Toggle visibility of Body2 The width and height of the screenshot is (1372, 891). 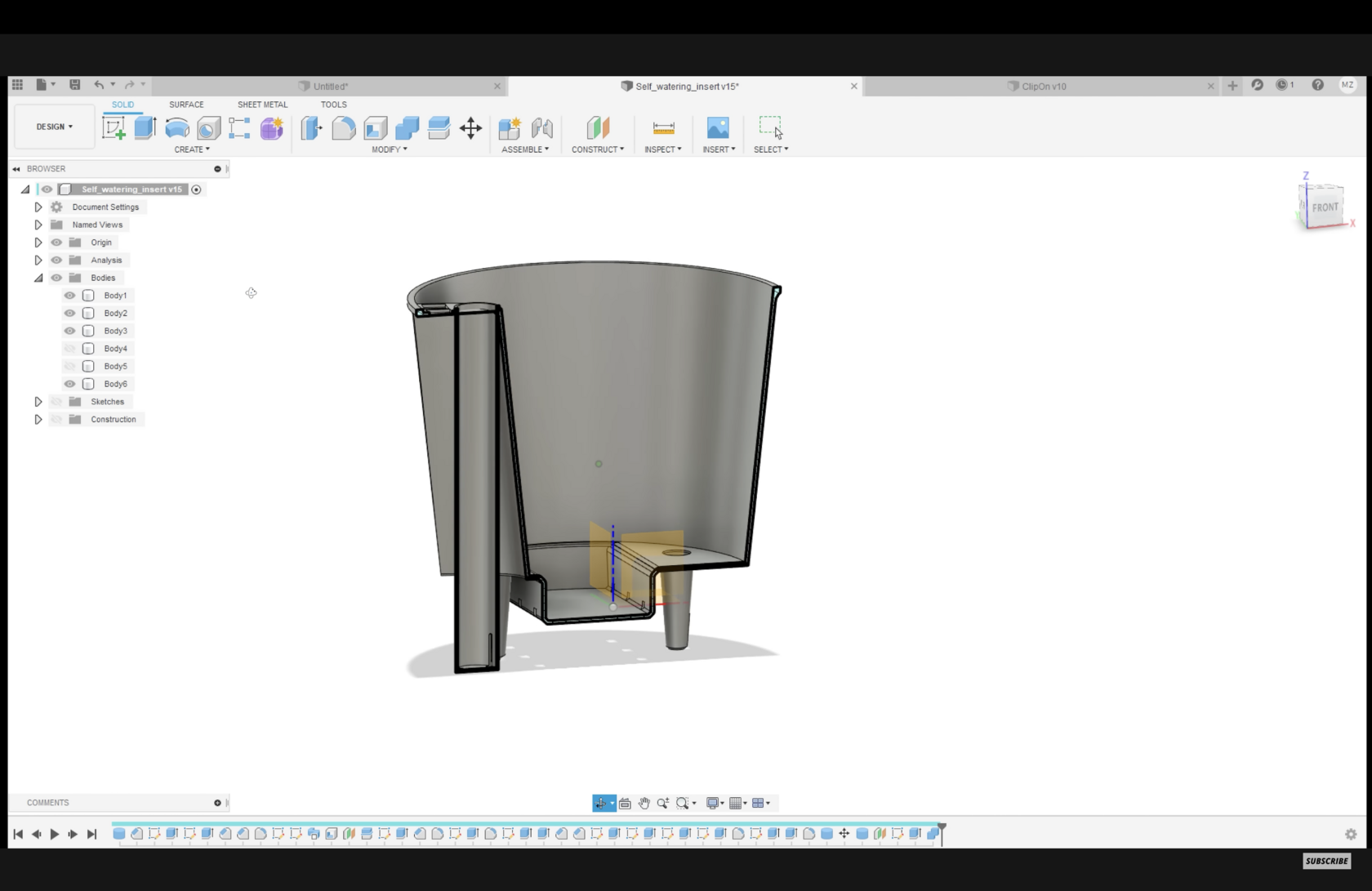[x=69, y=314]
